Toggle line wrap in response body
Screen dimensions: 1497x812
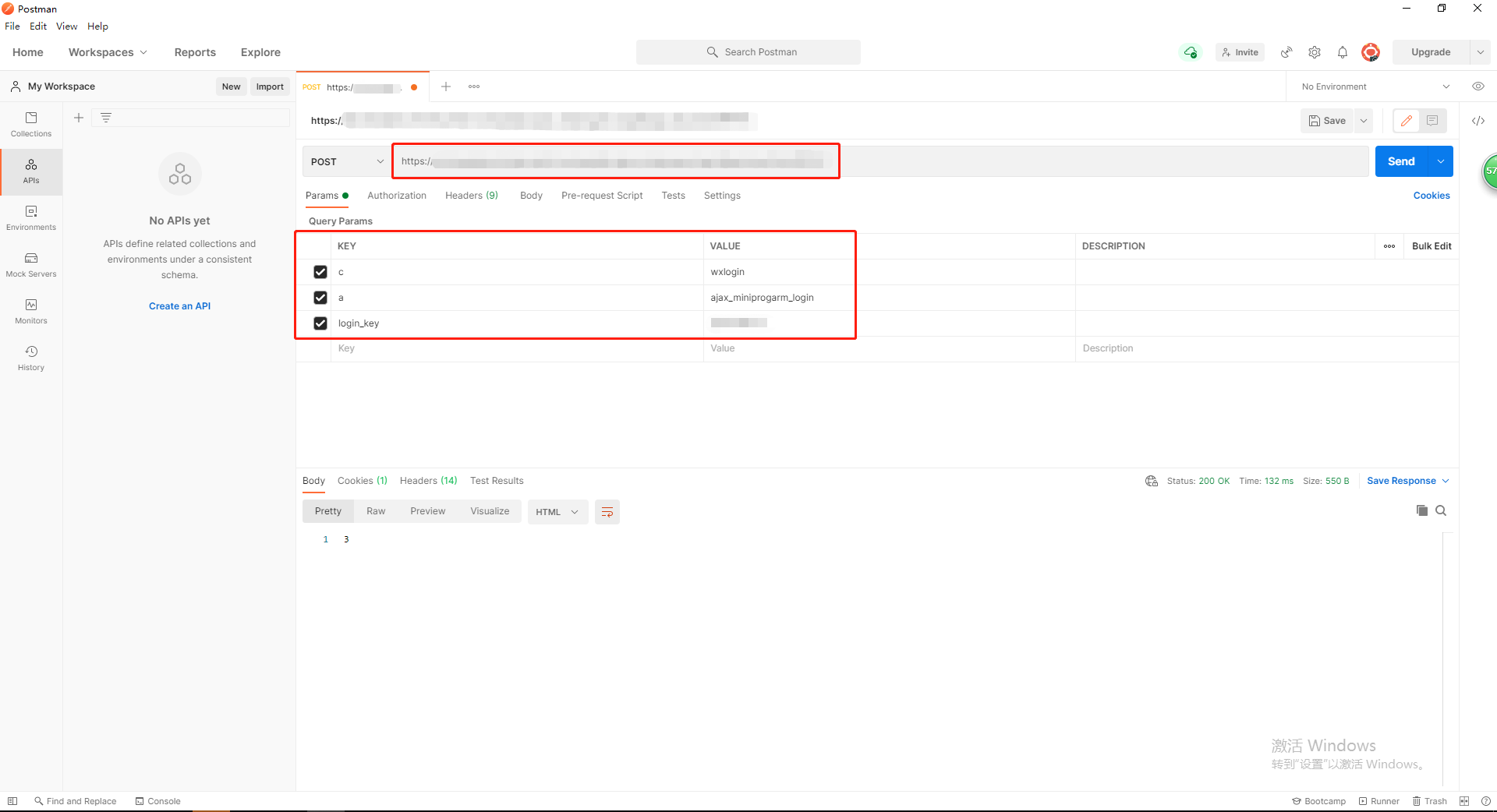coord(607,512)
